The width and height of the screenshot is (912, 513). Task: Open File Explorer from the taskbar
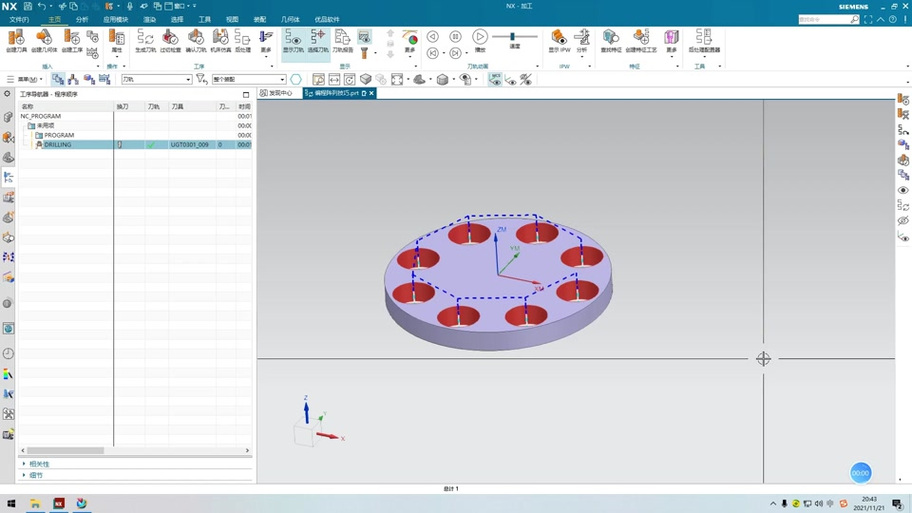[35, 504]
